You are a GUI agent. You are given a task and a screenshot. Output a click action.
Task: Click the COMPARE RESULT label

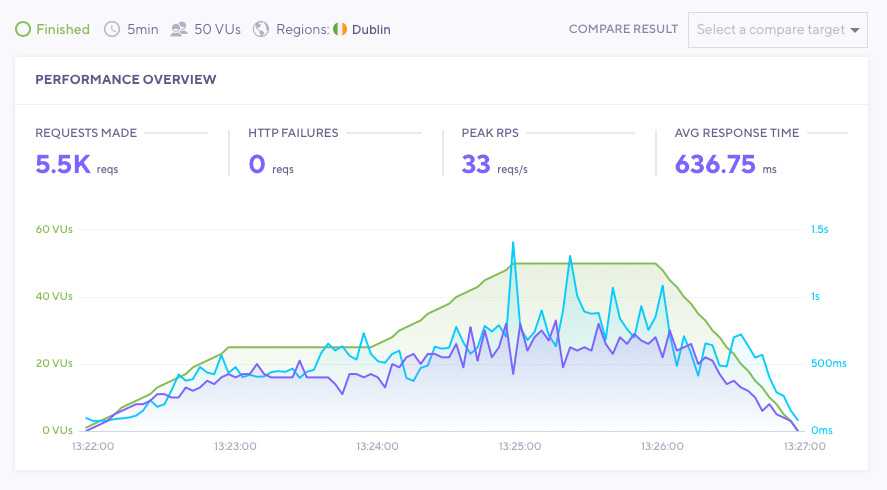[x=623, y=29]
